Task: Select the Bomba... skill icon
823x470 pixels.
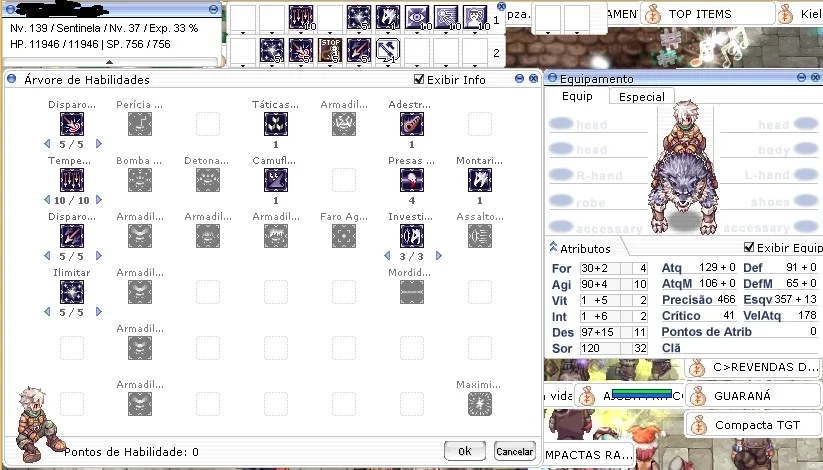Action: (140, 180)
